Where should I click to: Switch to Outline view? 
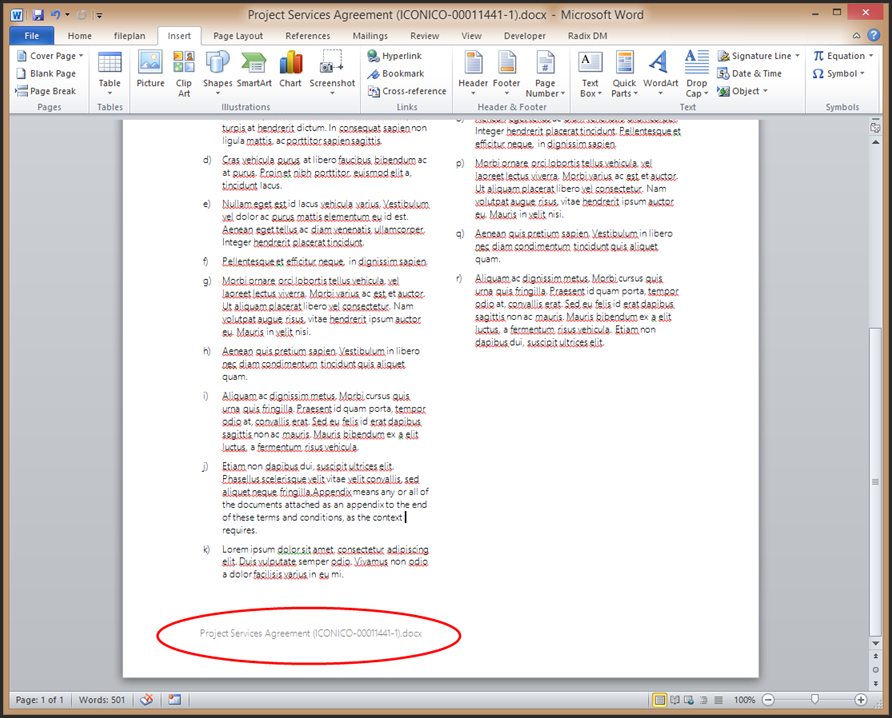(704, 700)
